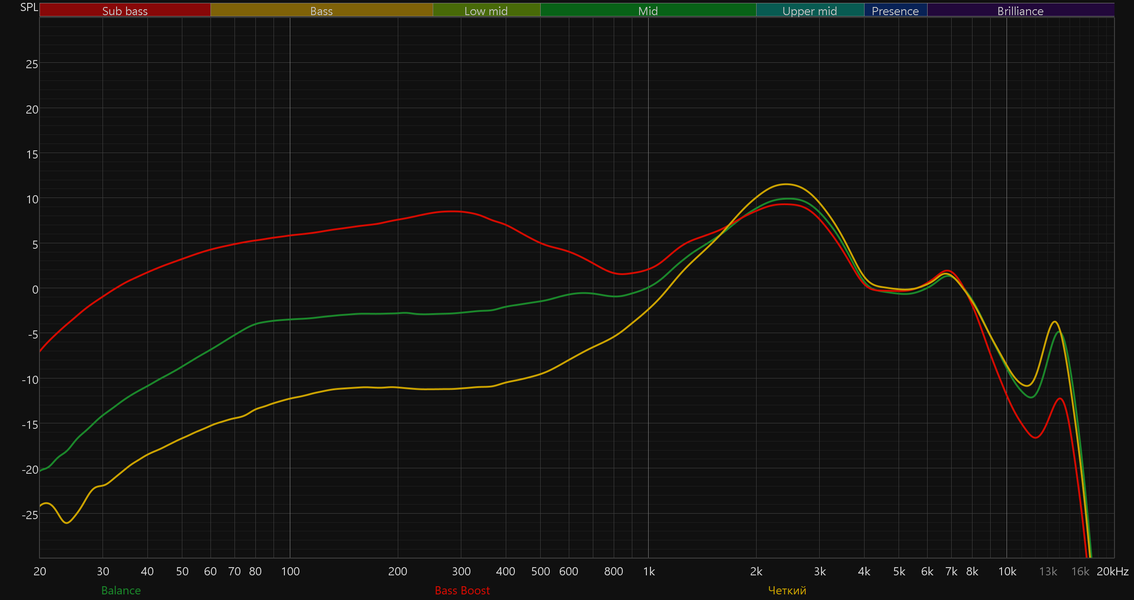This screenshot has width=1134, height=600.
Task: Click the 7k frequency axis label
Action: click(951, 572)
